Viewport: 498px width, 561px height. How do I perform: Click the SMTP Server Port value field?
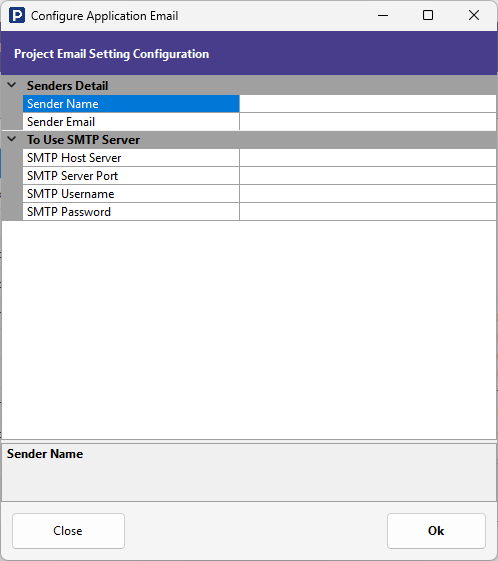click(x=368, y=176)
